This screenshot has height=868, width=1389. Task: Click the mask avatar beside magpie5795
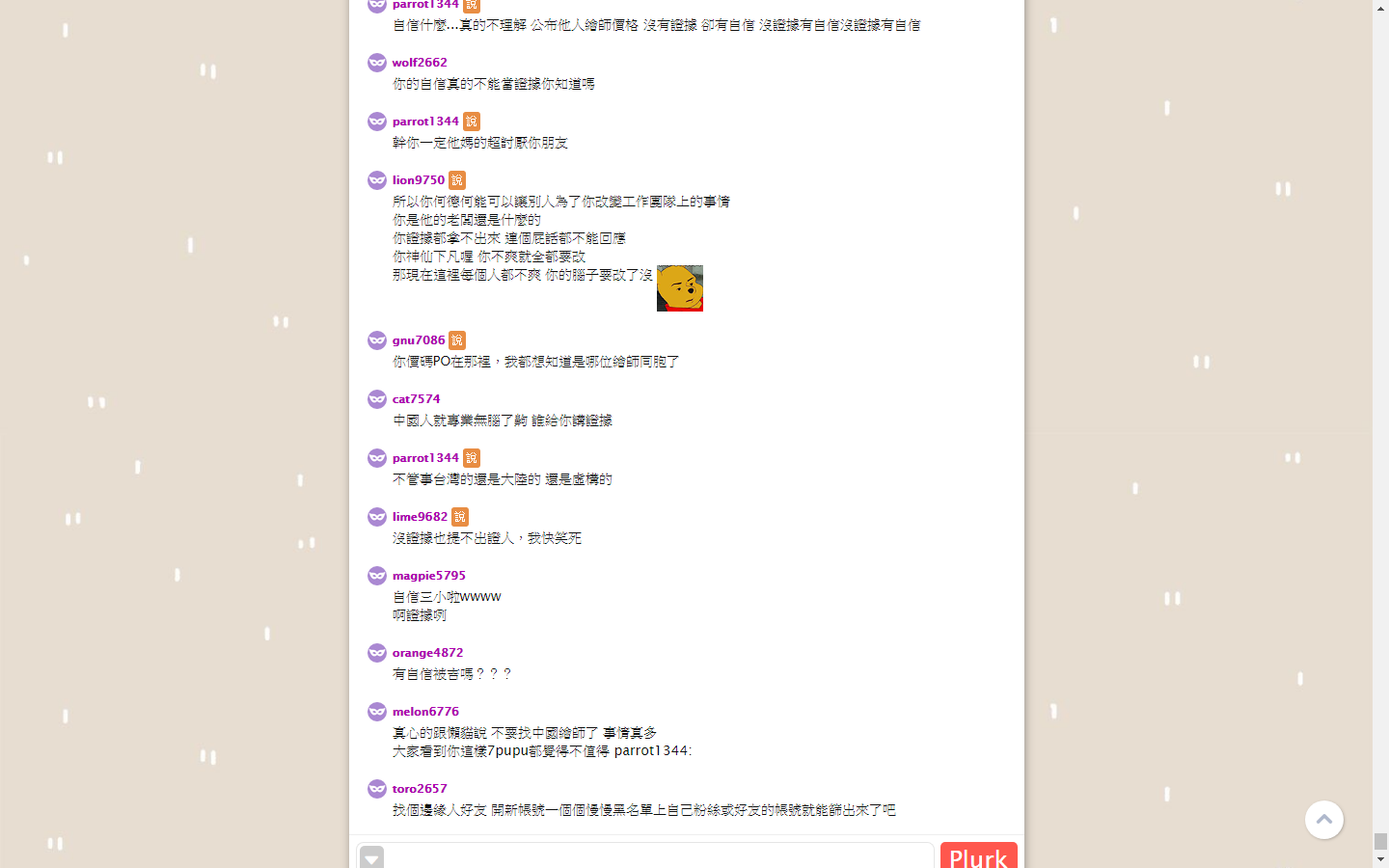377,576
